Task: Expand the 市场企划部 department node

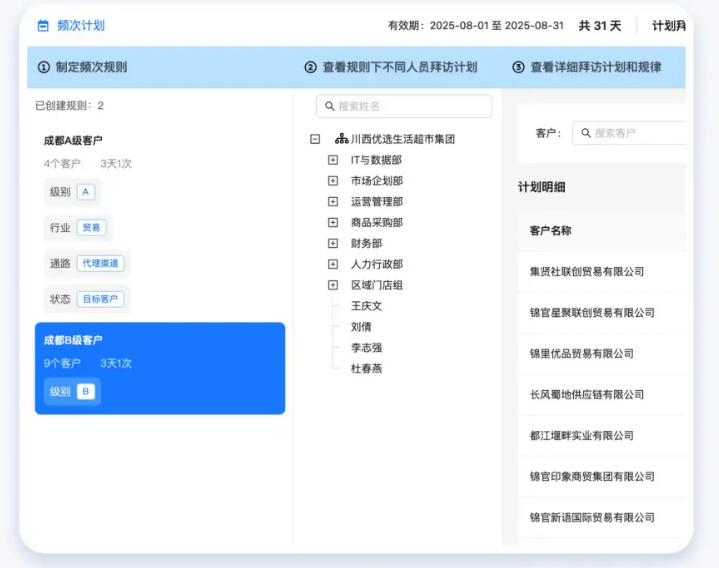Action: [x=333, y=181]
